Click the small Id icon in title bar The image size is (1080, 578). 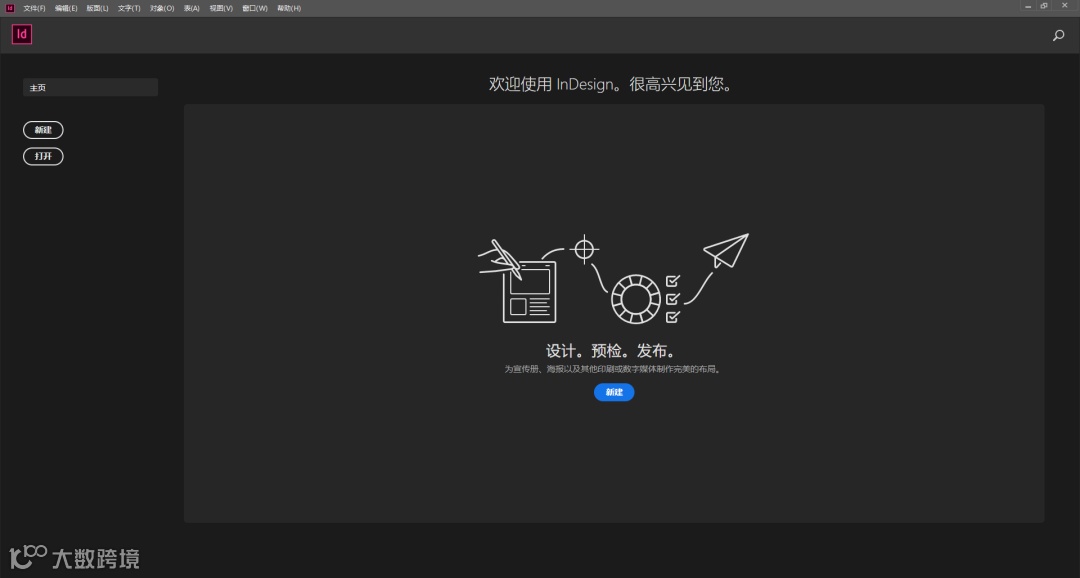pos(10,8)
